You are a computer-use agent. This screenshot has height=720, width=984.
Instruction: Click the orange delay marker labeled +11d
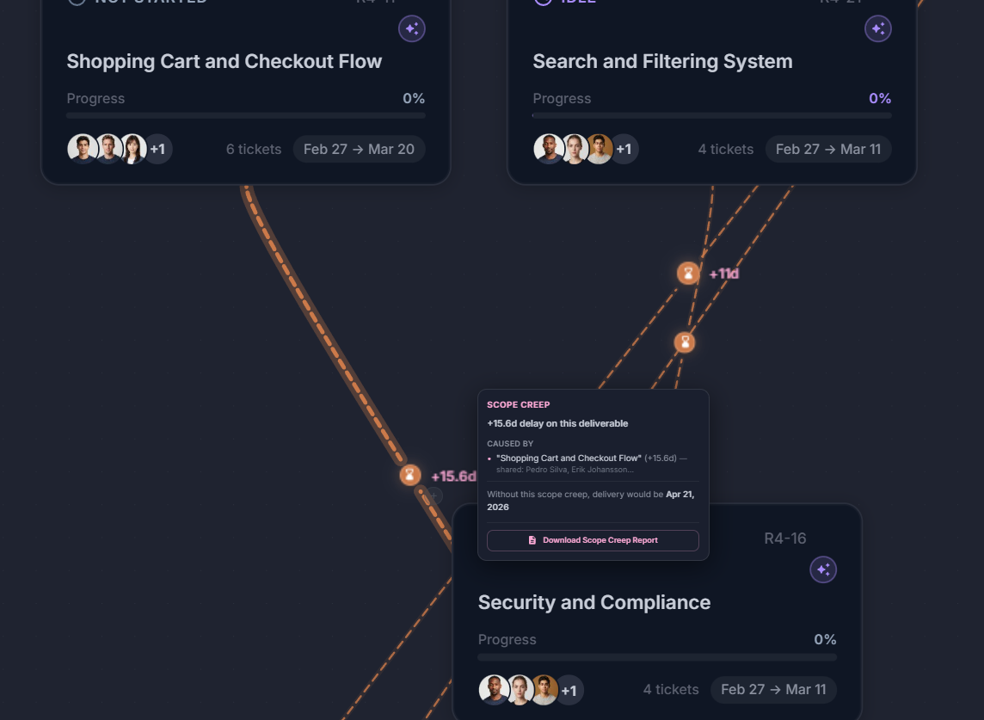(x=688, y=272)
